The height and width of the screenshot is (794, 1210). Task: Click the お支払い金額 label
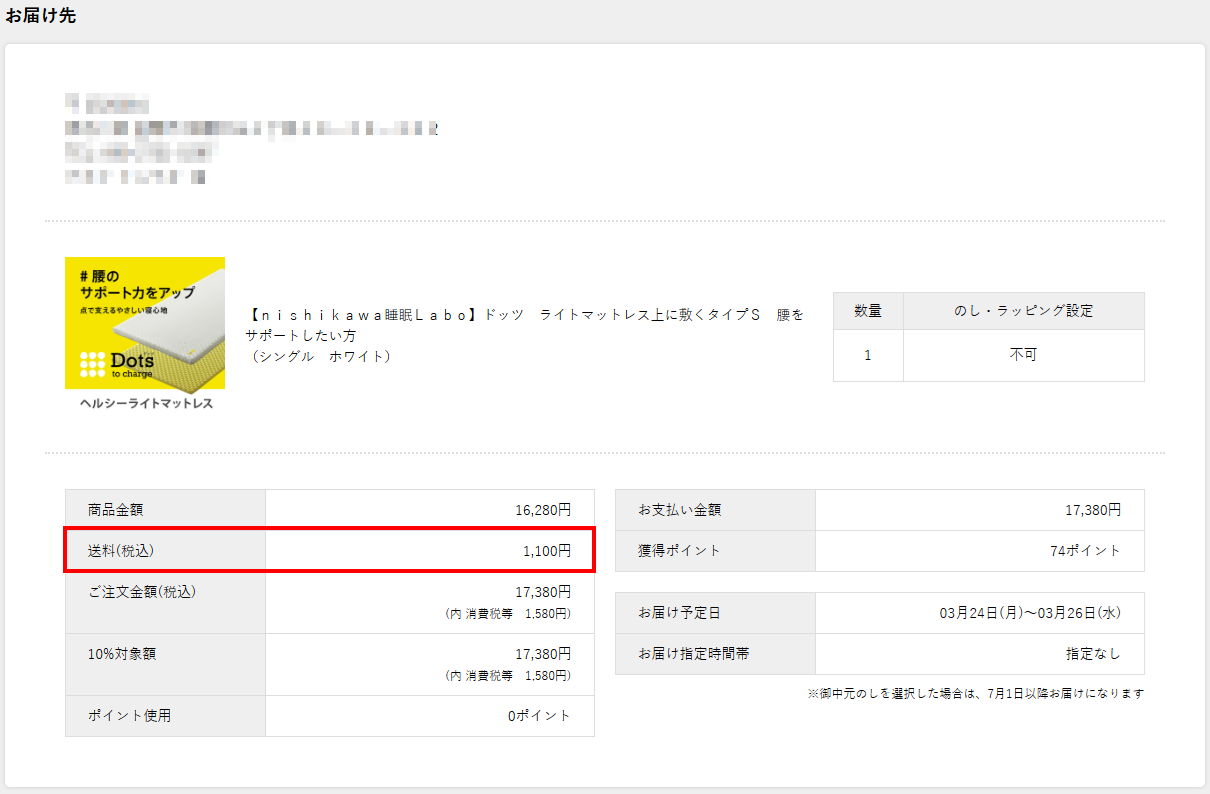click(x=679, y=510)
